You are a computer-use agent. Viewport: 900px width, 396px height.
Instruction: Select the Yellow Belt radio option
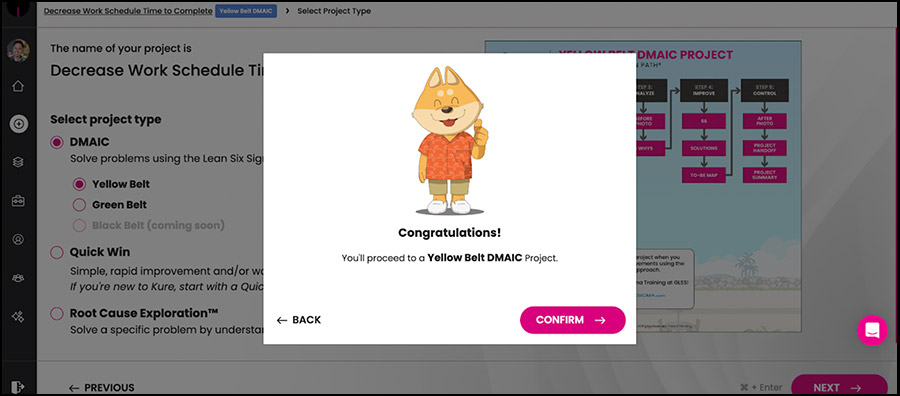tap(79, 184)
